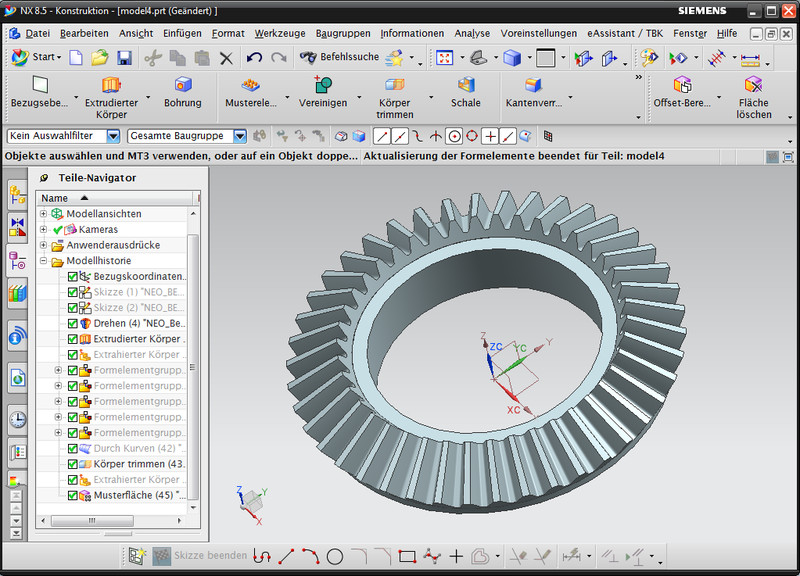The width and height of the screenshot is (800, 576).
Task: Click the Save disk icon
Action: (126, 58)
